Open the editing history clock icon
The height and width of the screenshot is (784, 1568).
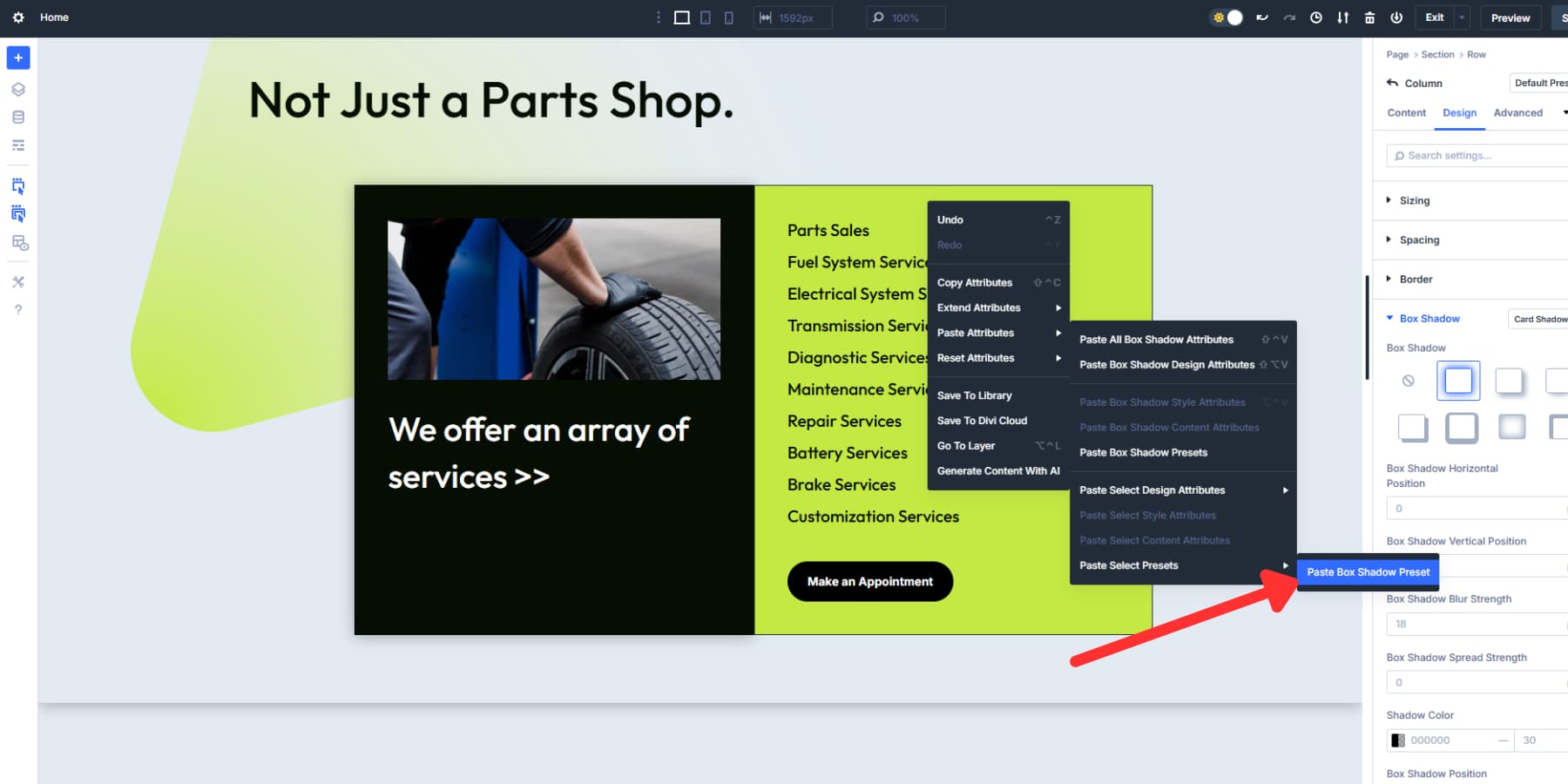pos(1316,17)
